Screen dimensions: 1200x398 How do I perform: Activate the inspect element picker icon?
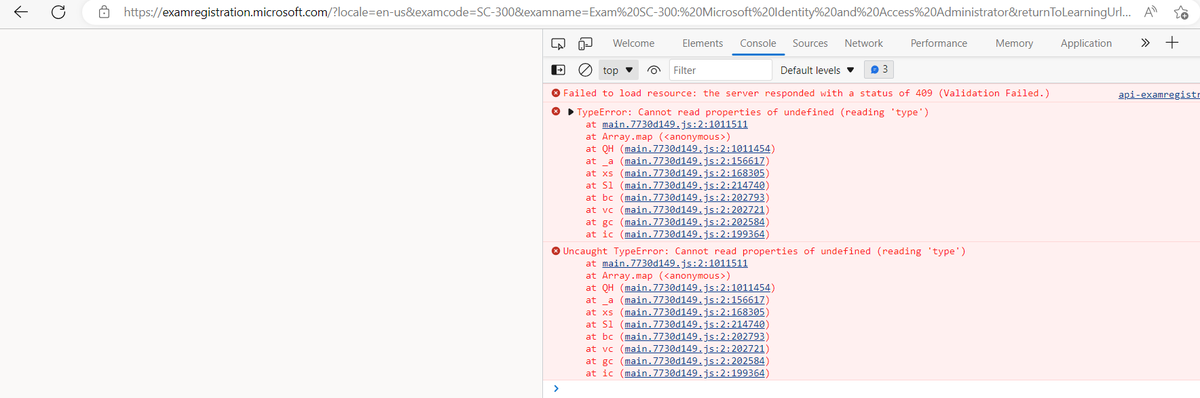click(x=559, y=44)
